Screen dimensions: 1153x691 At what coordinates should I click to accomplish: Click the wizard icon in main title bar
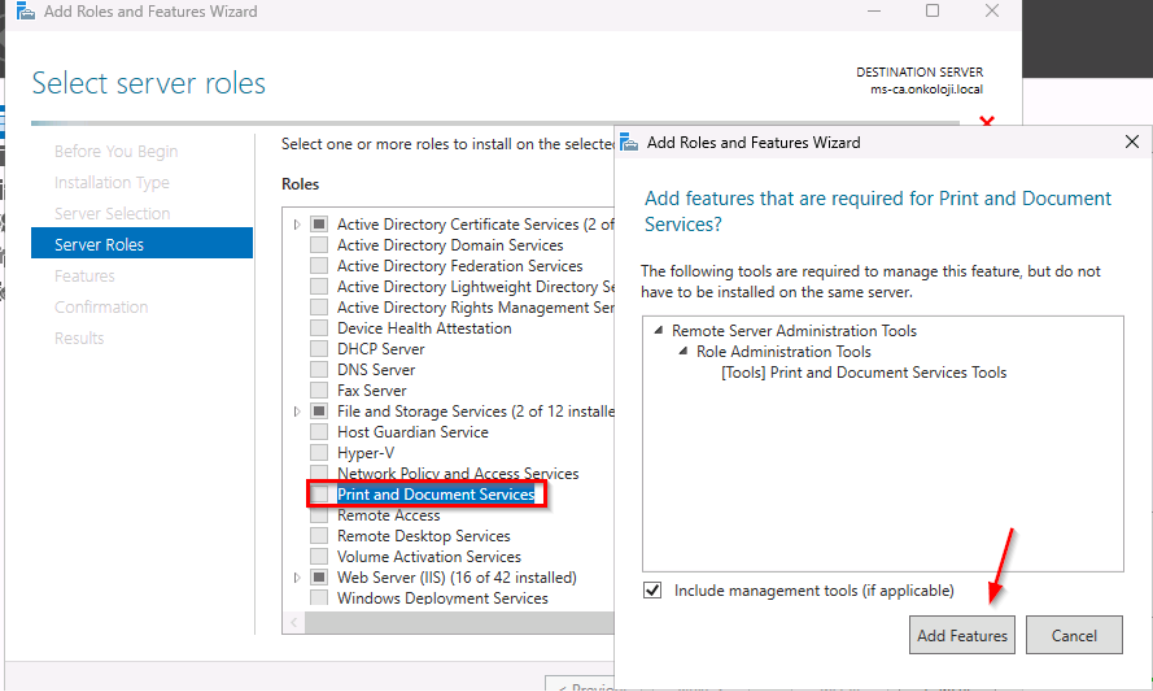pos(26,11)
